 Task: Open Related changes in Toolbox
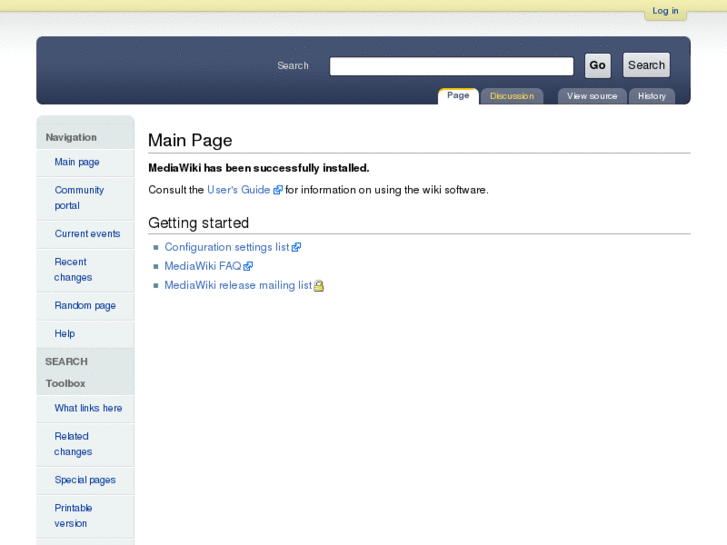click(73, 444)
